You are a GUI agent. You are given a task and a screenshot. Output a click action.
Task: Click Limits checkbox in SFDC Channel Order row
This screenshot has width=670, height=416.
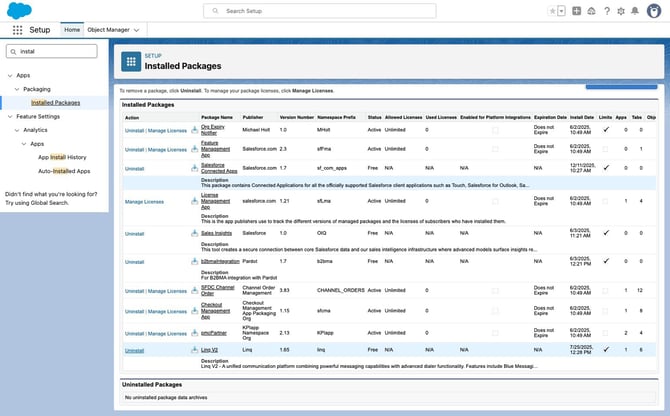coord(605,290)
